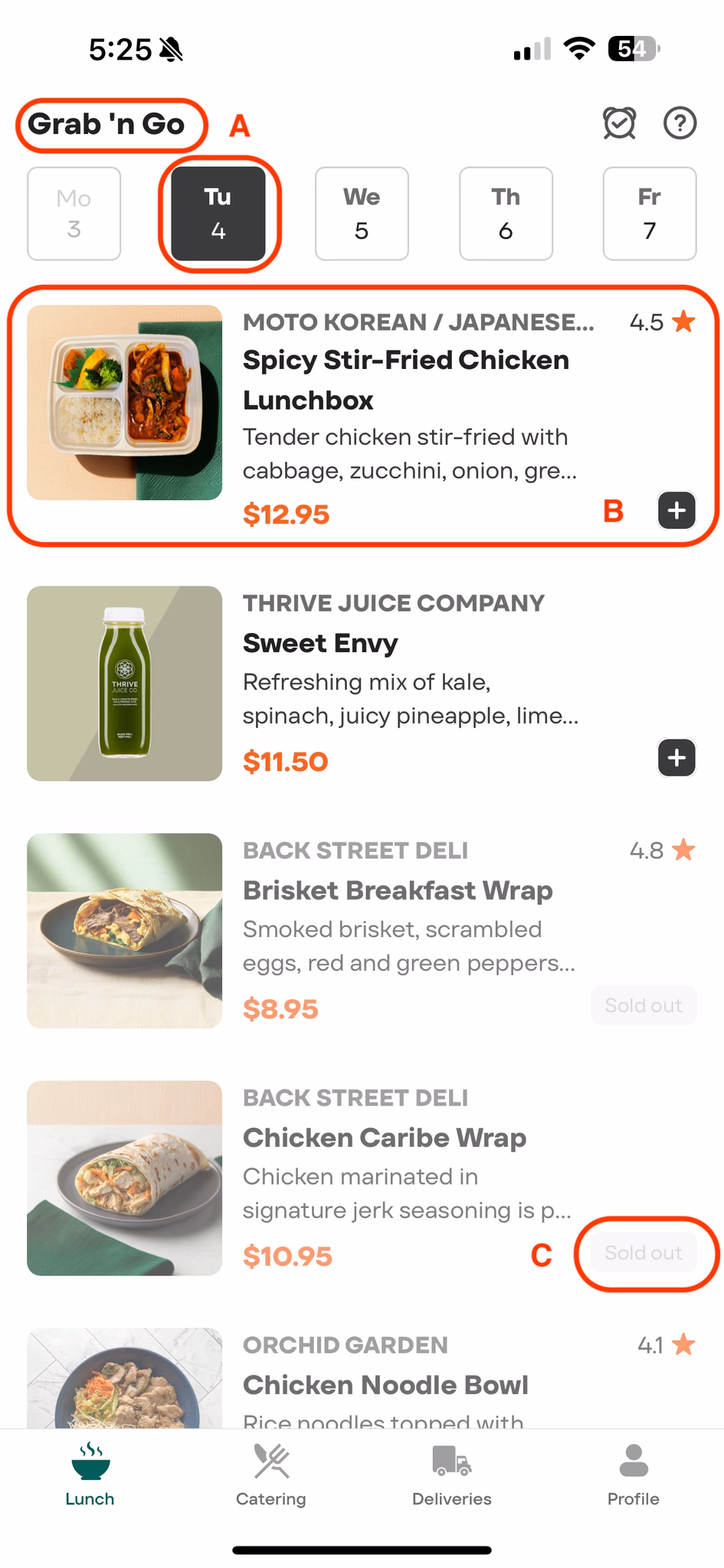
Task: Open the Chicken Noodle Bowl item title
Action: 385,1385
